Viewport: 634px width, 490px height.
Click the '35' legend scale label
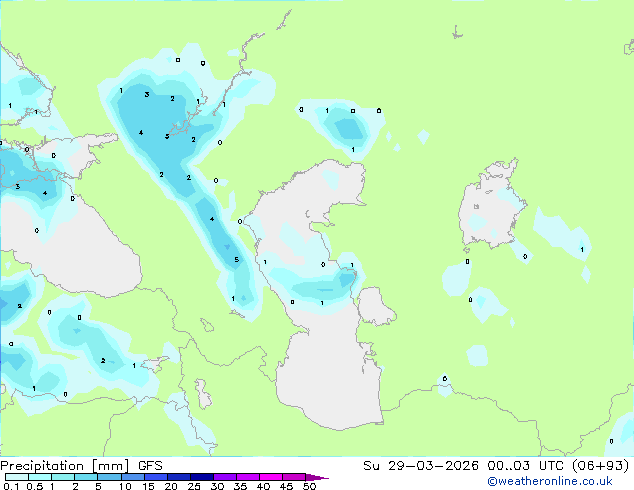(x=240, y=486)
